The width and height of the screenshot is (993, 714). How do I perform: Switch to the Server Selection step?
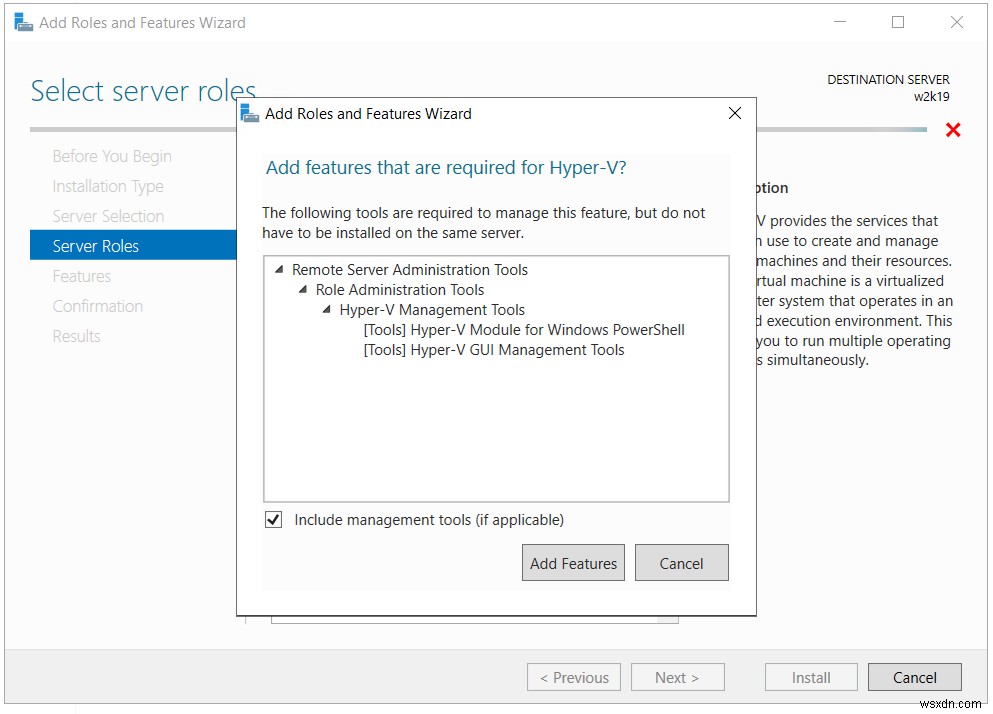(x=108, y=216)
